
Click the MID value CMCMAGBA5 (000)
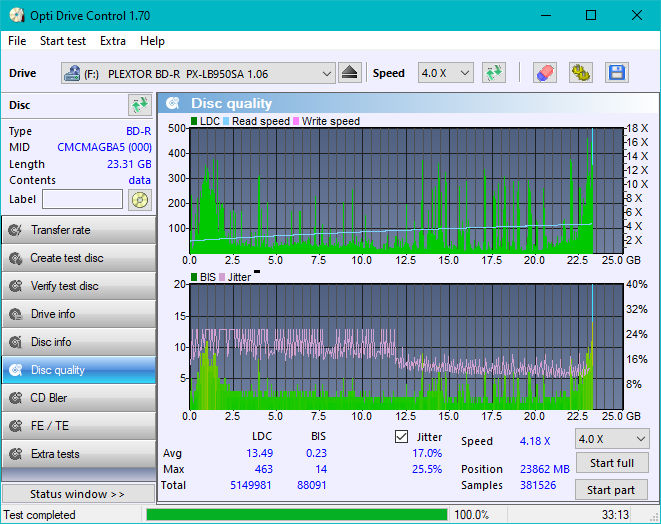(x=105, y=147)
